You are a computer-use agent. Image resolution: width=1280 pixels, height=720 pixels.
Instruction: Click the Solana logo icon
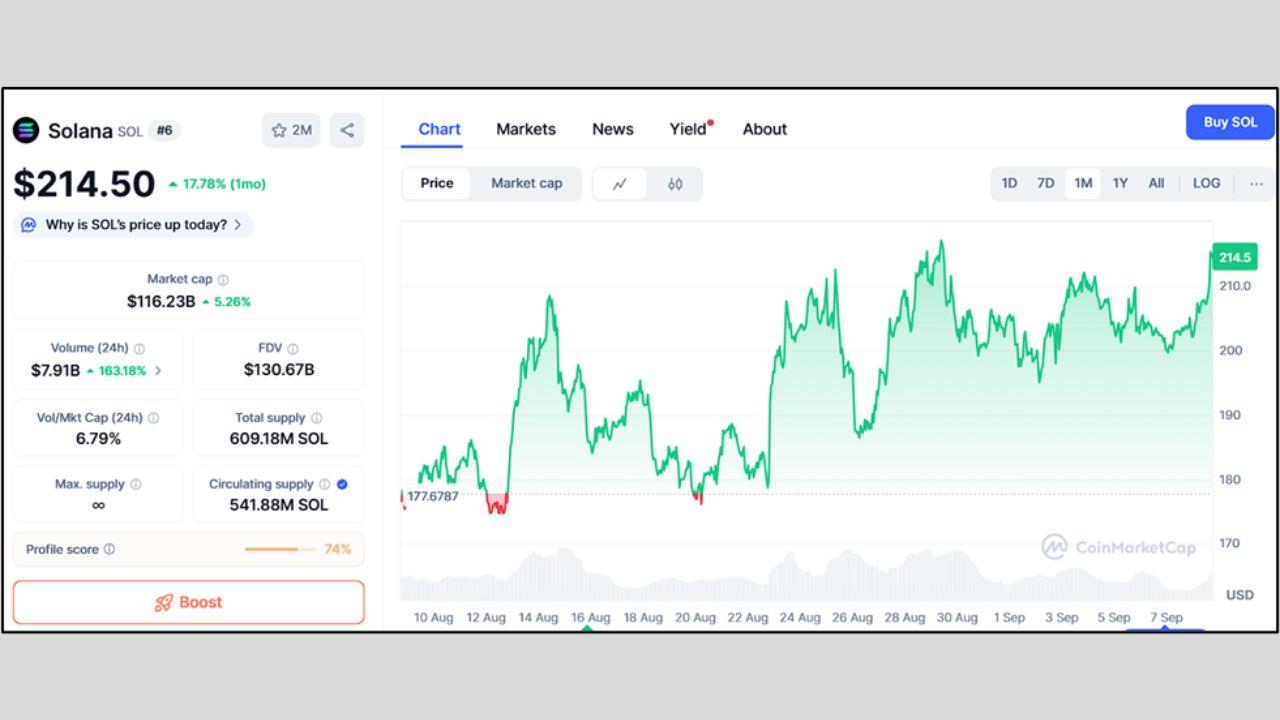(x=26, y=130)
